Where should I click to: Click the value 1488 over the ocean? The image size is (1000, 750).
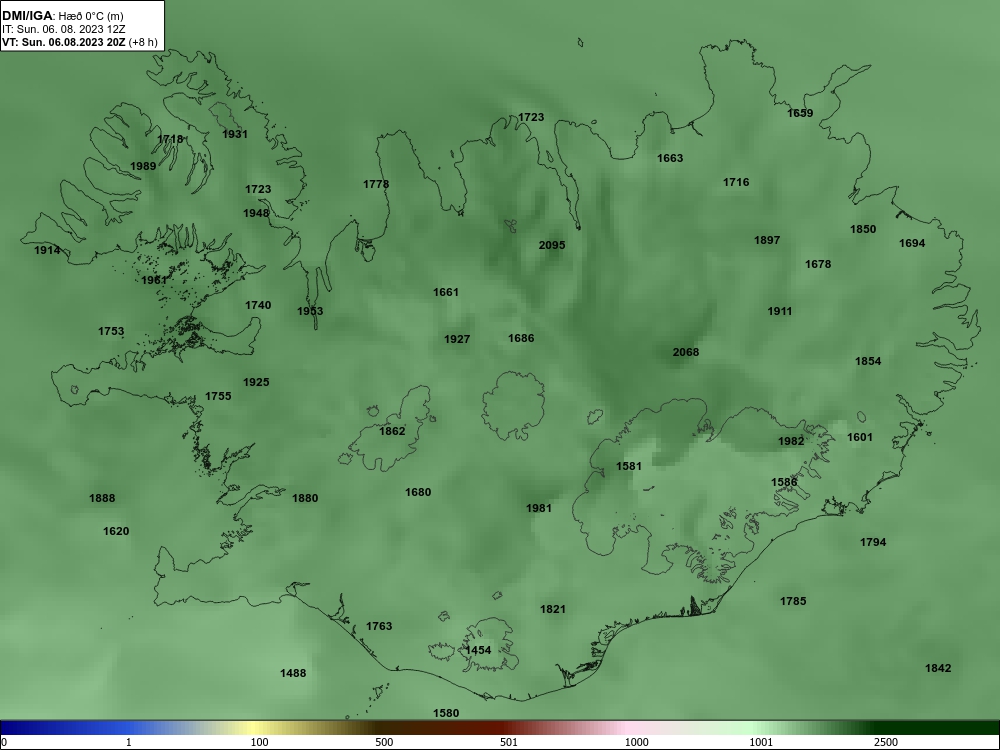pos(293,673)
